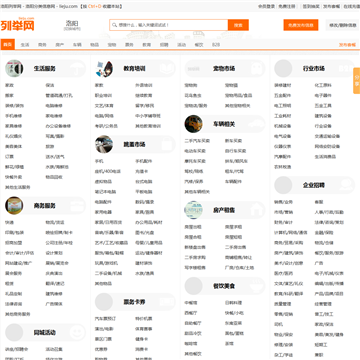
Task: Open the round thumbnail next to 商务服务
Action: 14,205
